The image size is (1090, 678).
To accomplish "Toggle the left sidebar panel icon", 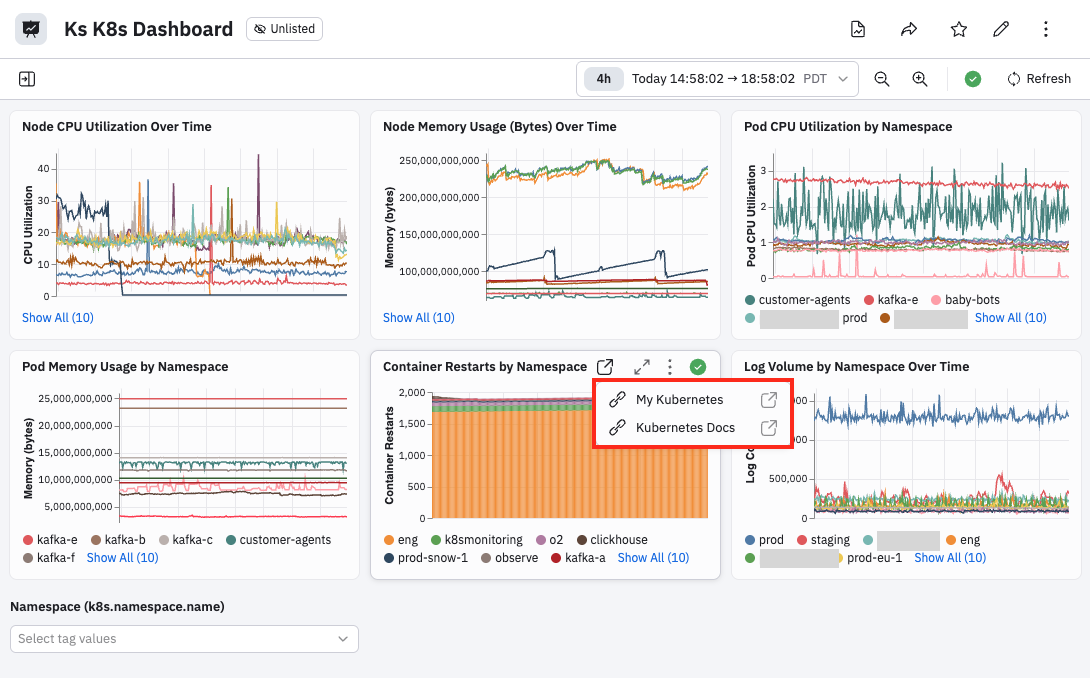I will (x=27, y=79).
